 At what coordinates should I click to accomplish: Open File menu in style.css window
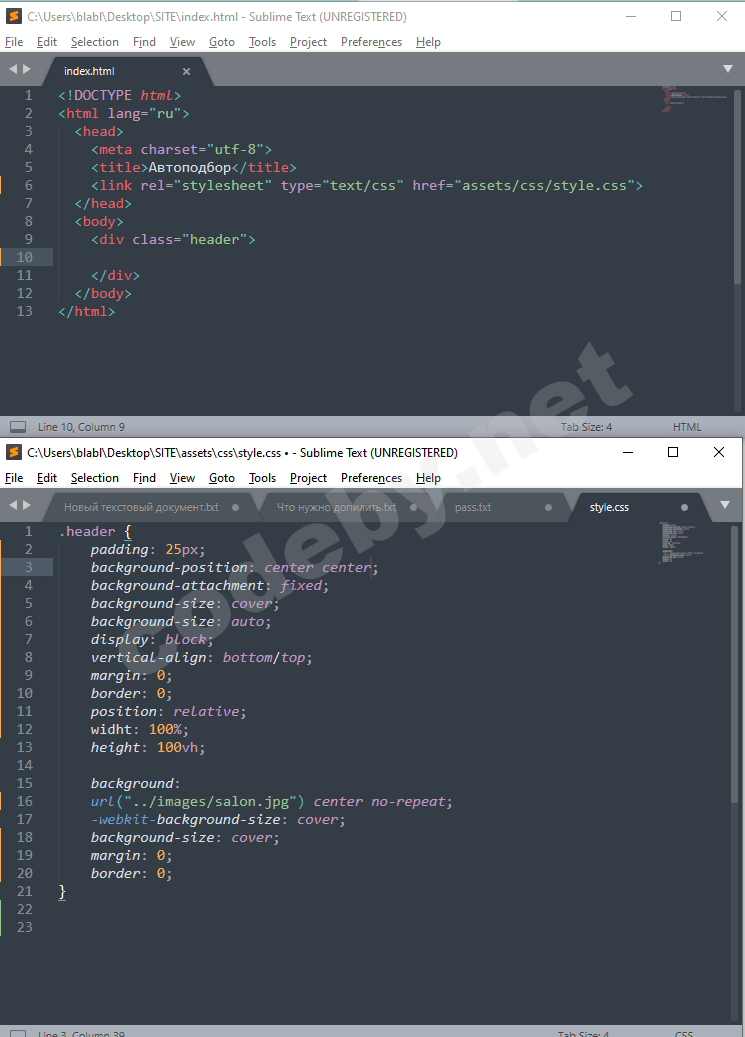14,477
